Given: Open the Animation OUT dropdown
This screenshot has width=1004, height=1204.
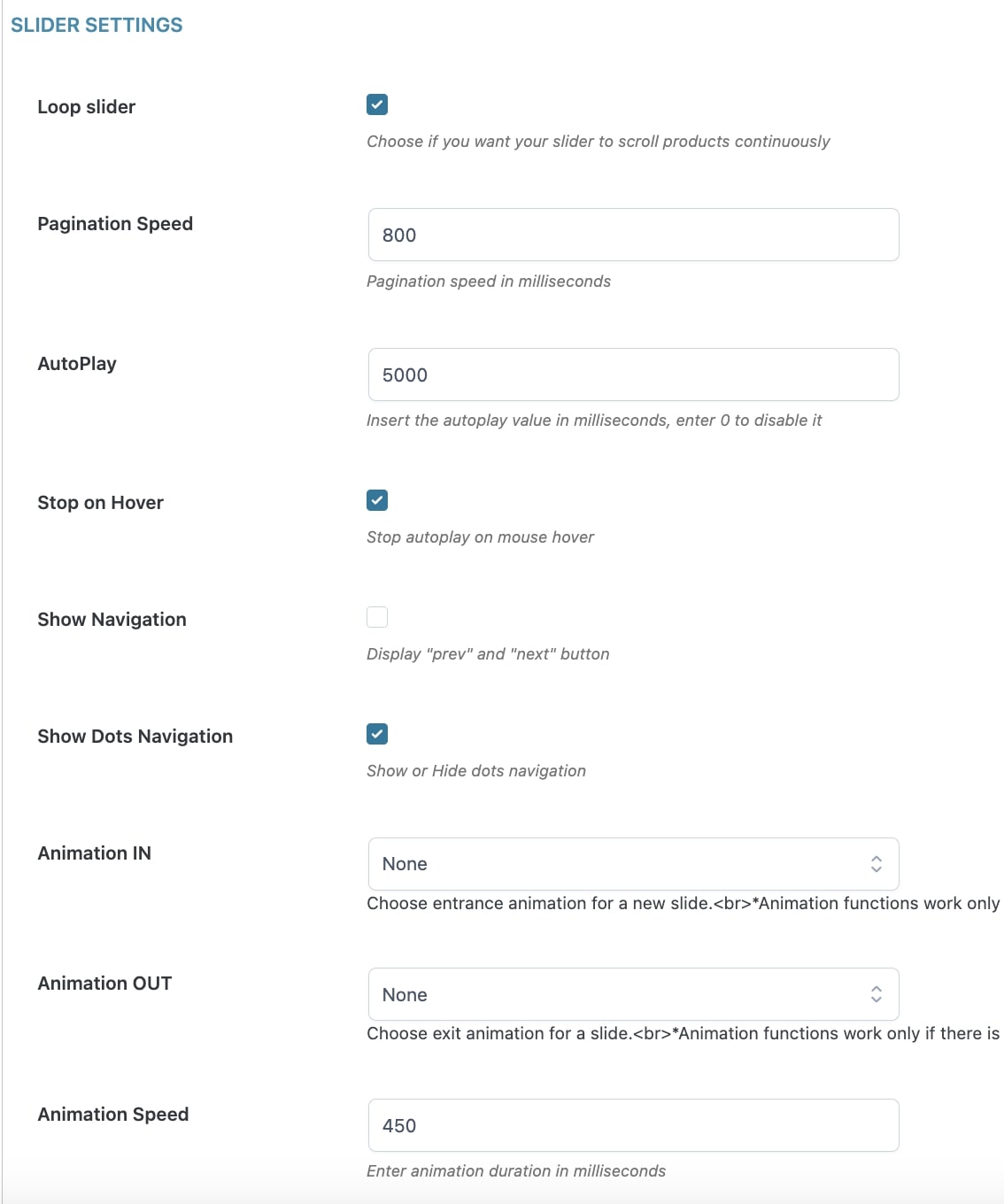Looking at the screenshot, I should pyautogui.click(x=634, y=994).
